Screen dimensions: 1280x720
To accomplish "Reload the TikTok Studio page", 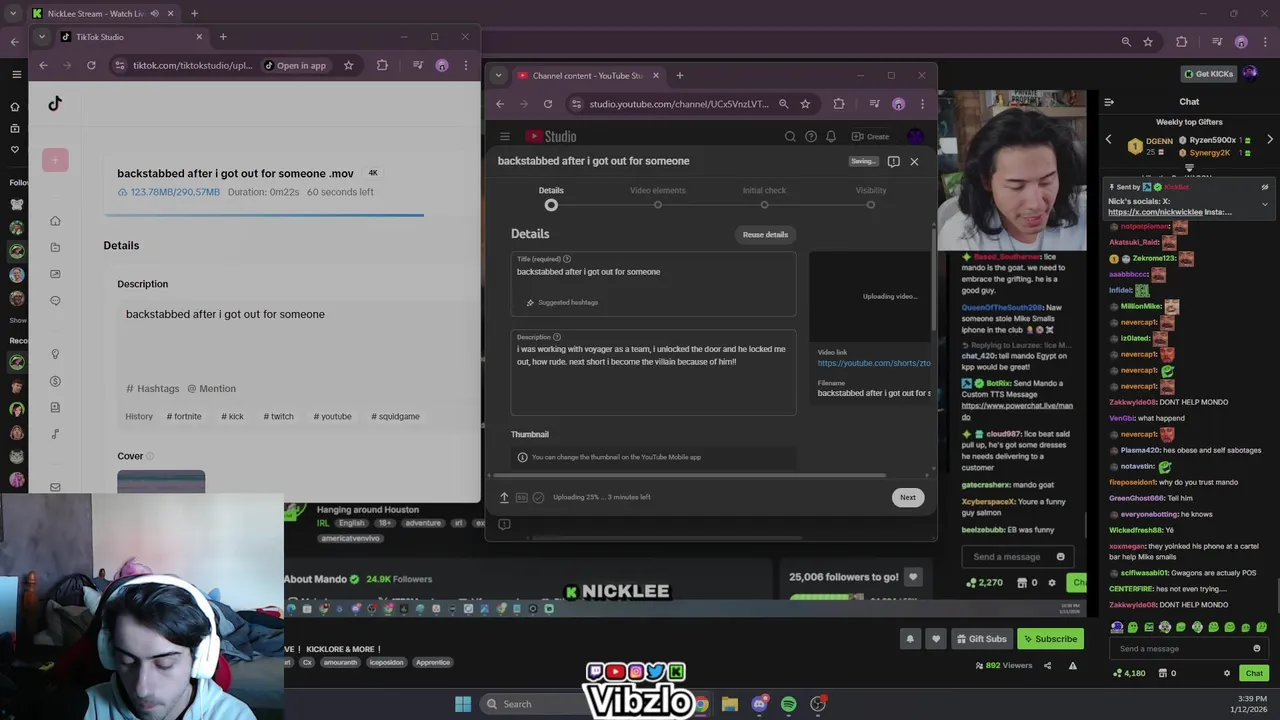I will 91,65.
